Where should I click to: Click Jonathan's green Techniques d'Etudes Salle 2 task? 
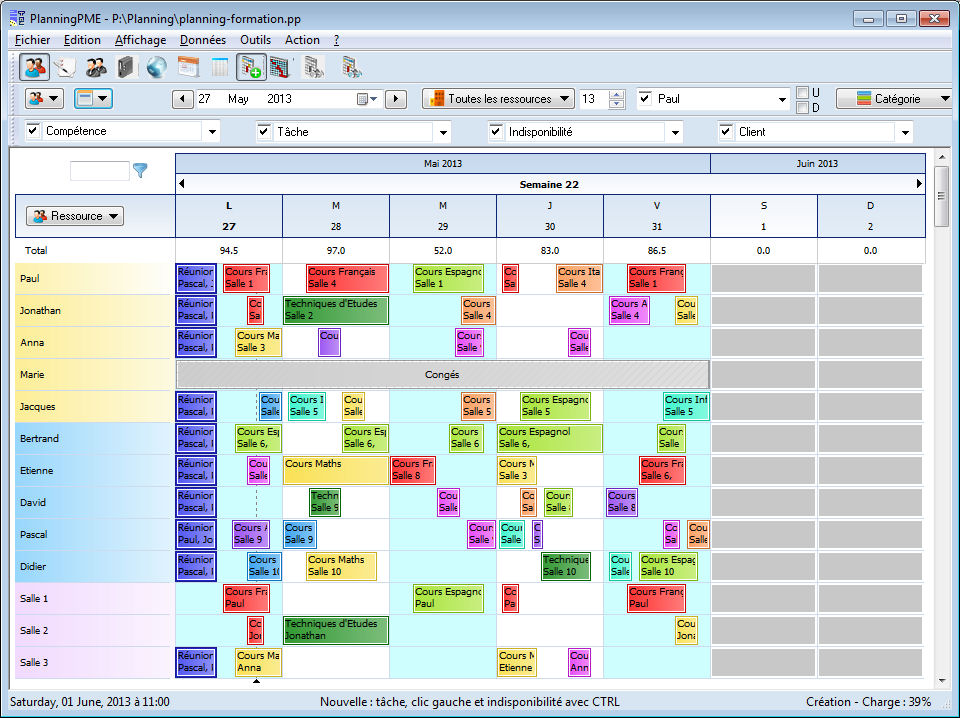pos(336,310)
